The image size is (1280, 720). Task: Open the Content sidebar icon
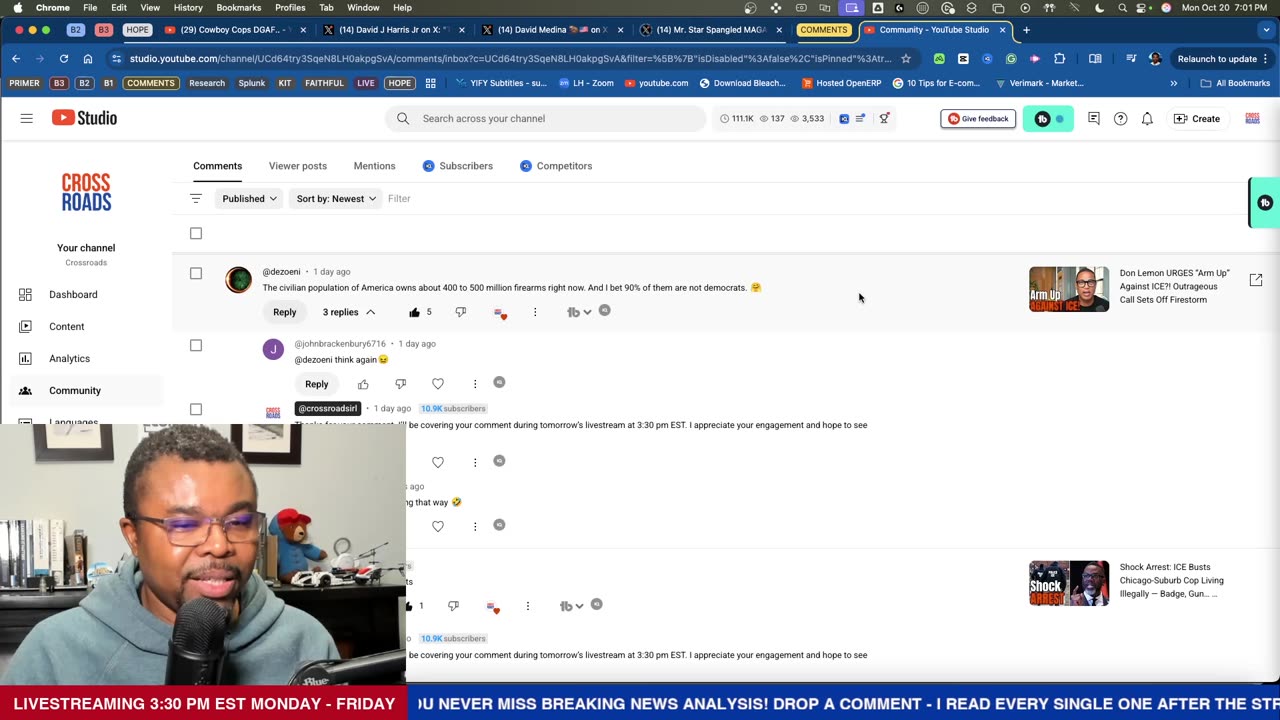coord(25,326)
